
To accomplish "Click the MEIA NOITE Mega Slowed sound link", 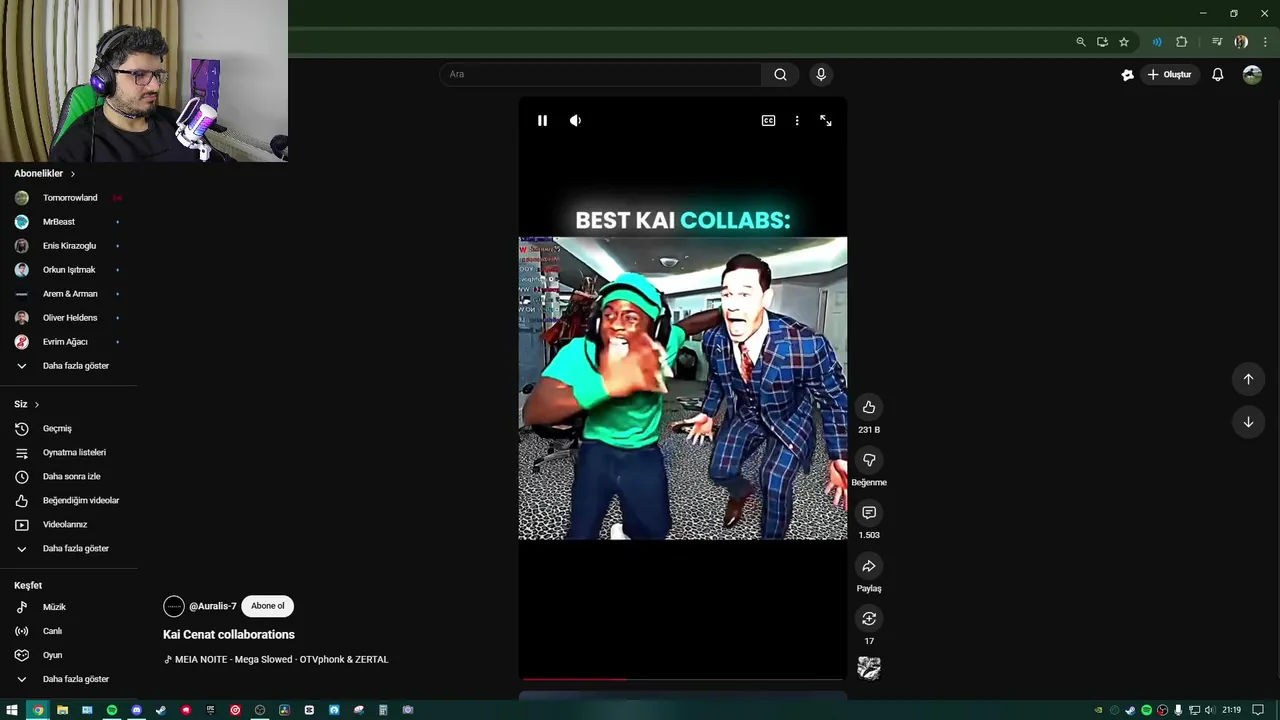I will click(281, 659).
